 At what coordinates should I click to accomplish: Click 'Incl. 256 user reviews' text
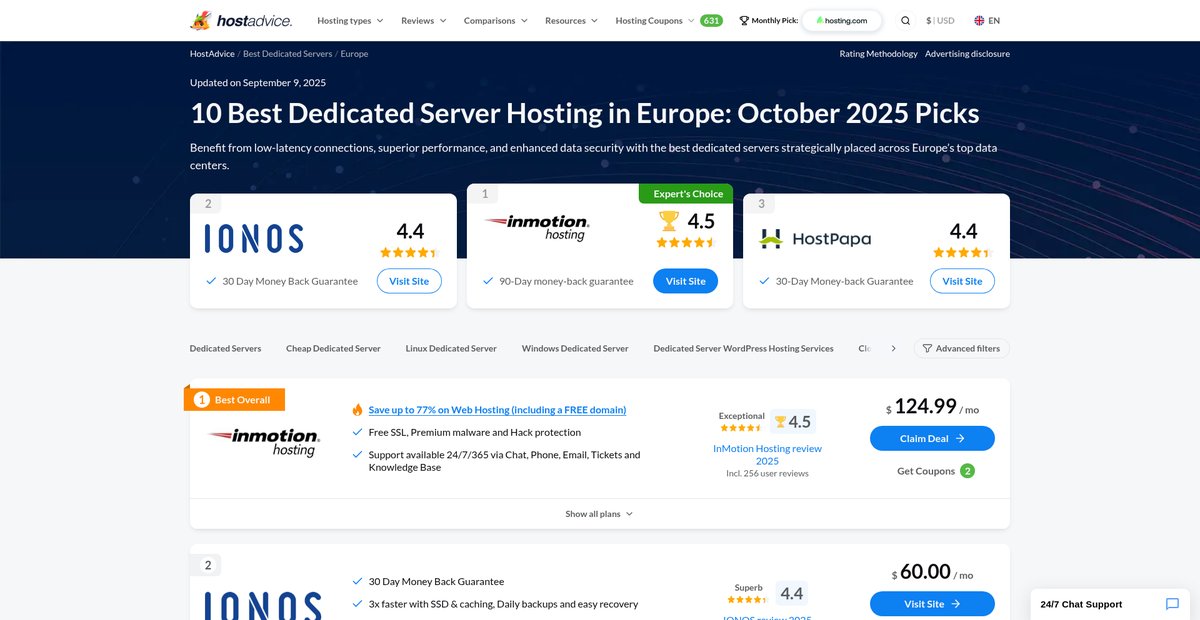(x=767, y=473)
